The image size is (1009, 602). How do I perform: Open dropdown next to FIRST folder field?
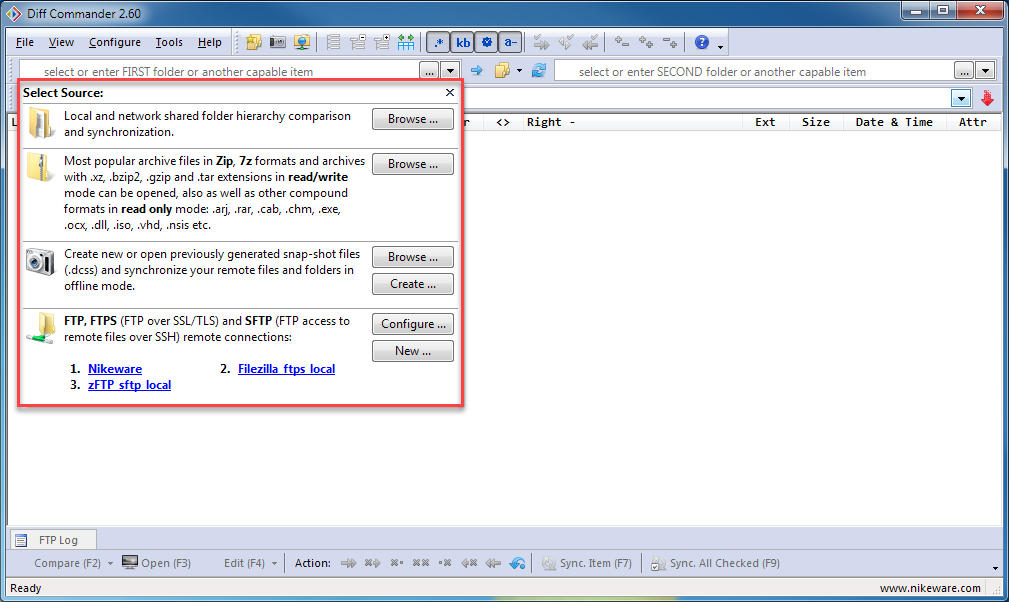[x=450, y=71]
